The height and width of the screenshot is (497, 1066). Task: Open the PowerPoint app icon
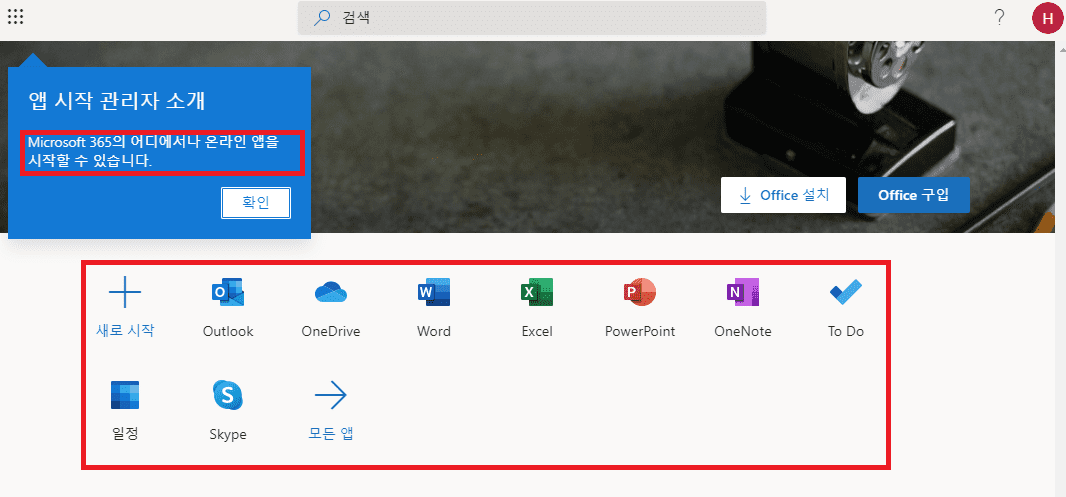coord(640,292)
